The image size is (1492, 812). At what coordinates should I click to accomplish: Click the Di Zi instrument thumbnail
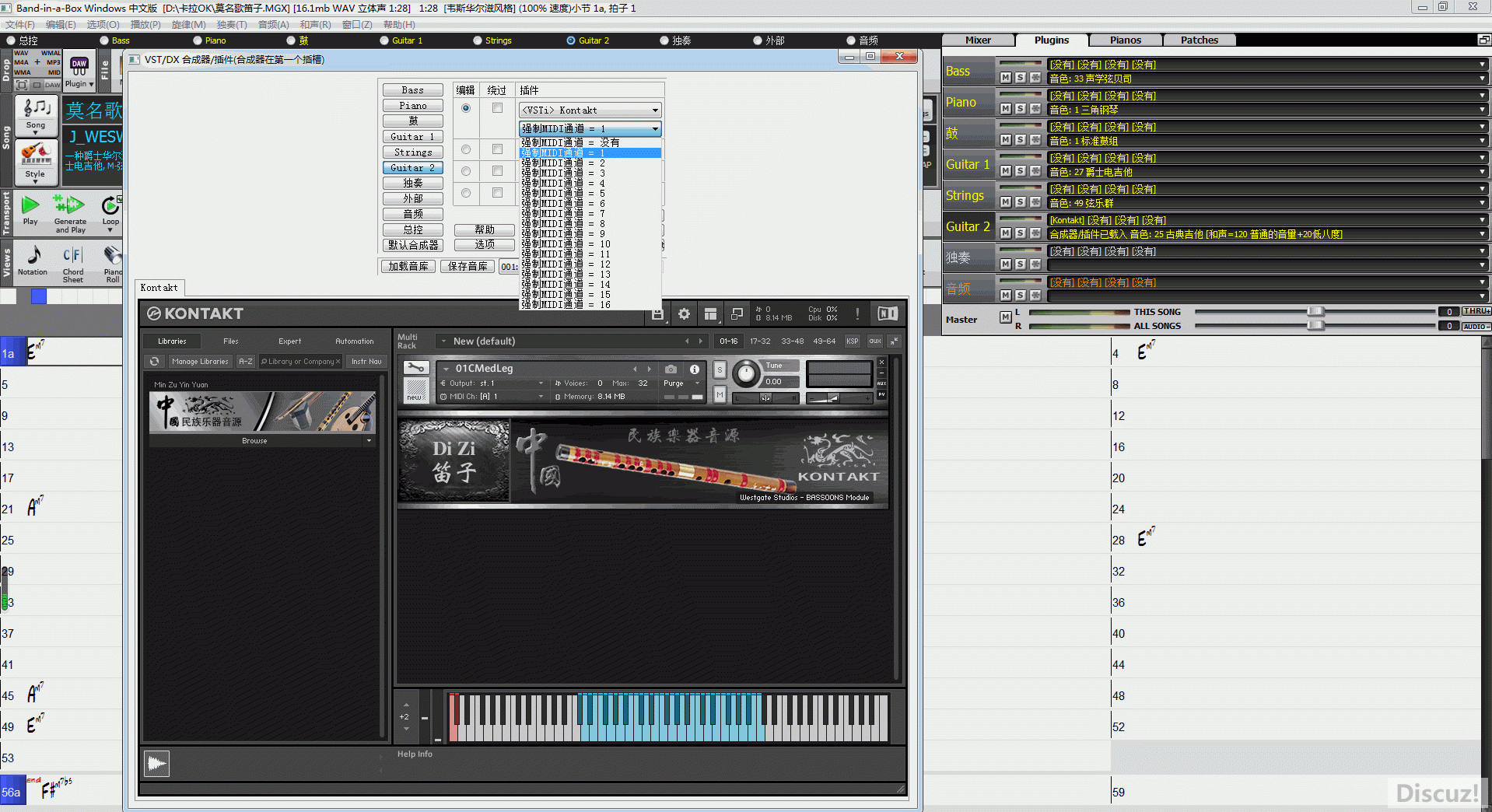coord(454,460)
